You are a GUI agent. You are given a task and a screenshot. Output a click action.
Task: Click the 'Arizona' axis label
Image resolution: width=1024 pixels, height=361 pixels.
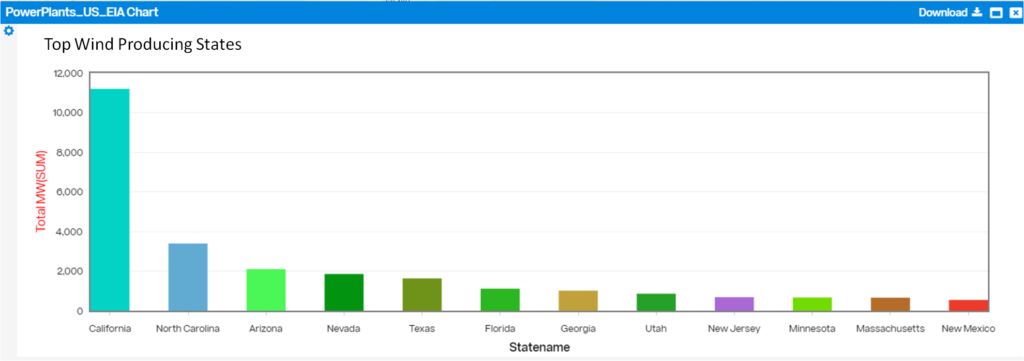coord(266,328)
